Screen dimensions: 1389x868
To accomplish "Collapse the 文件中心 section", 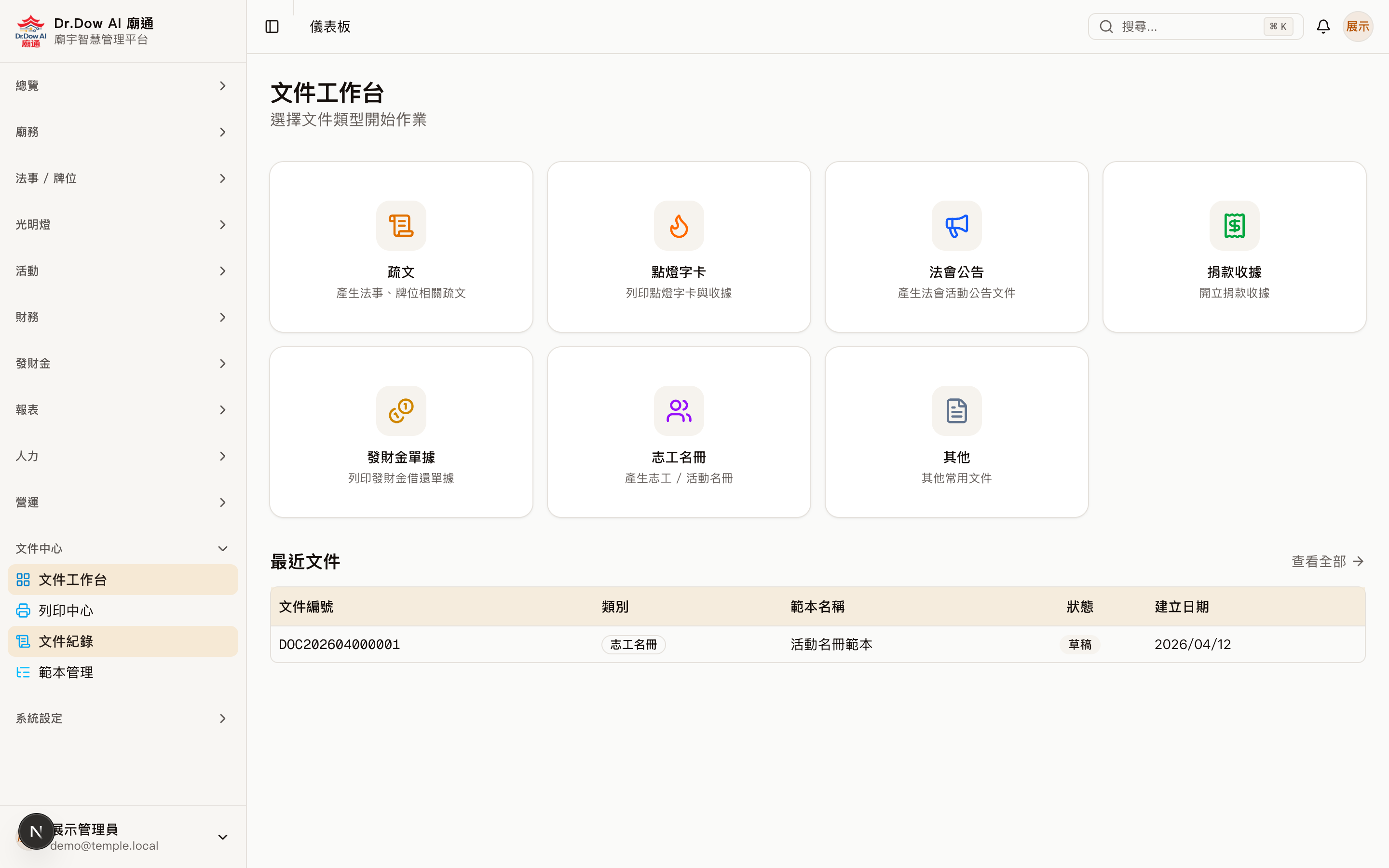I will click(x=223, y=548).
